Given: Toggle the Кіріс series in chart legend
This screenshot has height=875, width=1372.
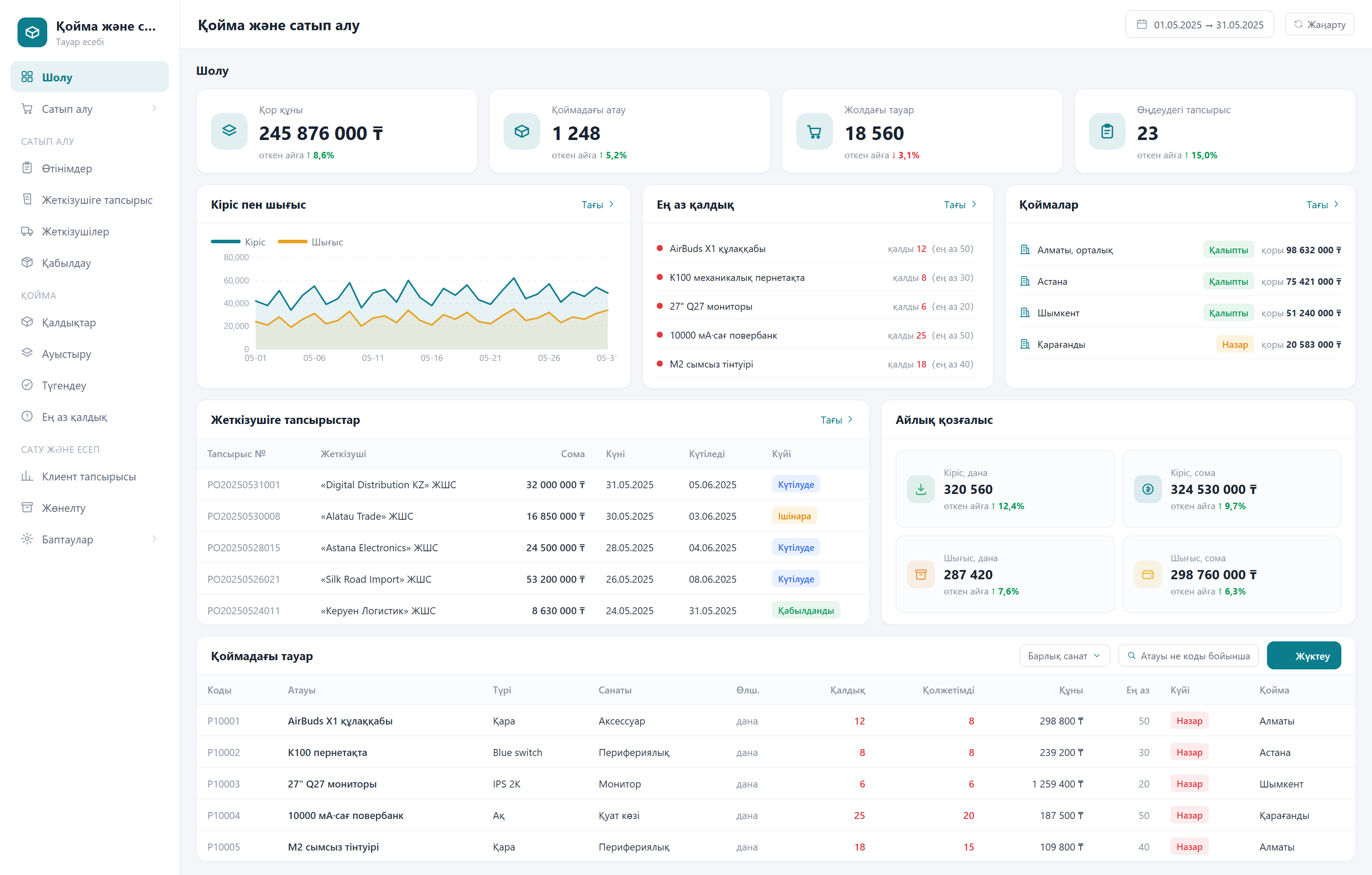Looking at the screenshot, I should (x=238, y=241).
